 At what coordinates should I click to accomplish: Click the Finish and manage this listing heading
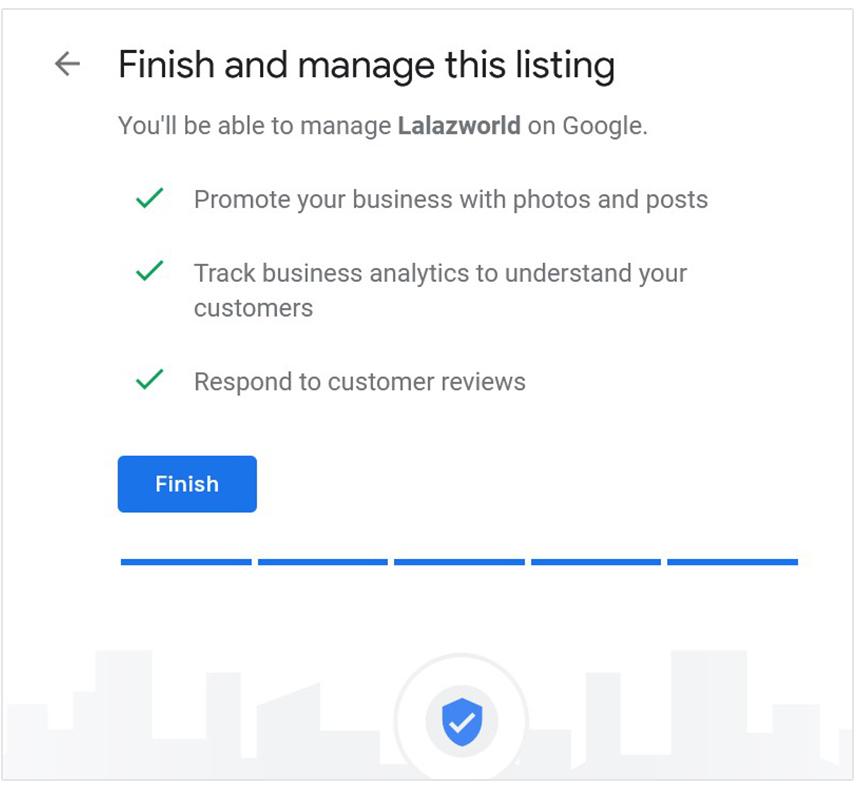coord(367,65)
